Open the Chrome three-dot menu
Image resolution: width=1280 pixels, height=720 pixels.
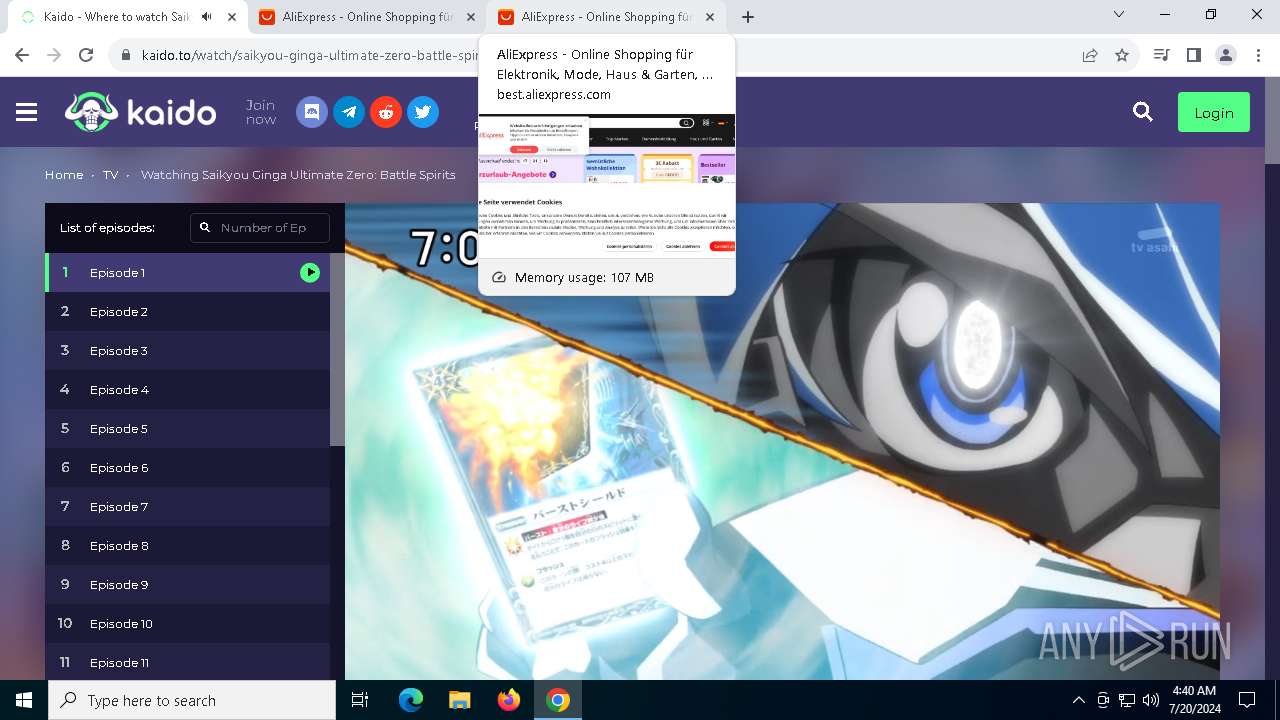[x=1259, y=55]
